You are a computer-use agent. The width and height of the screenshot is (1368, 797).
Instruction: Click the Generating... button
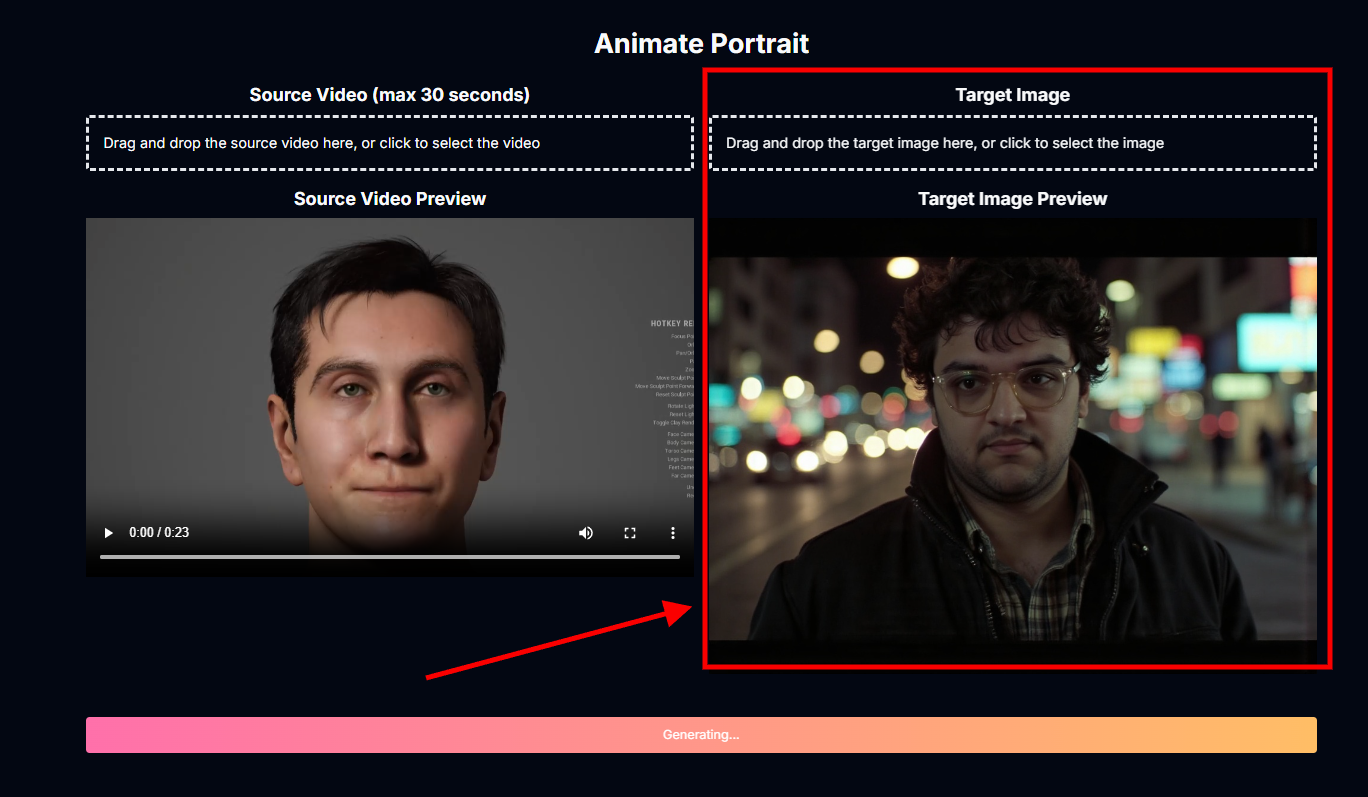coord(701,735)
